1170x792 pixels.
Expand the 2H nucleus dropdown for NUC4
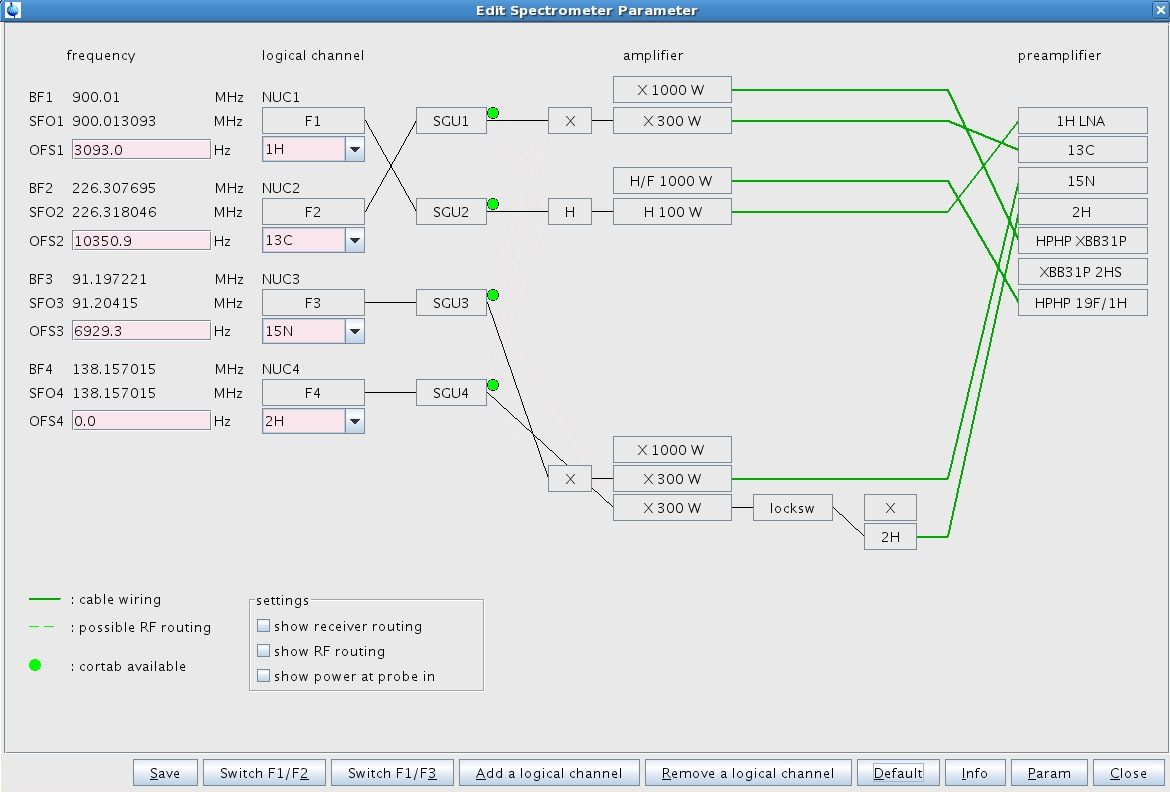(x=354, y=421)
